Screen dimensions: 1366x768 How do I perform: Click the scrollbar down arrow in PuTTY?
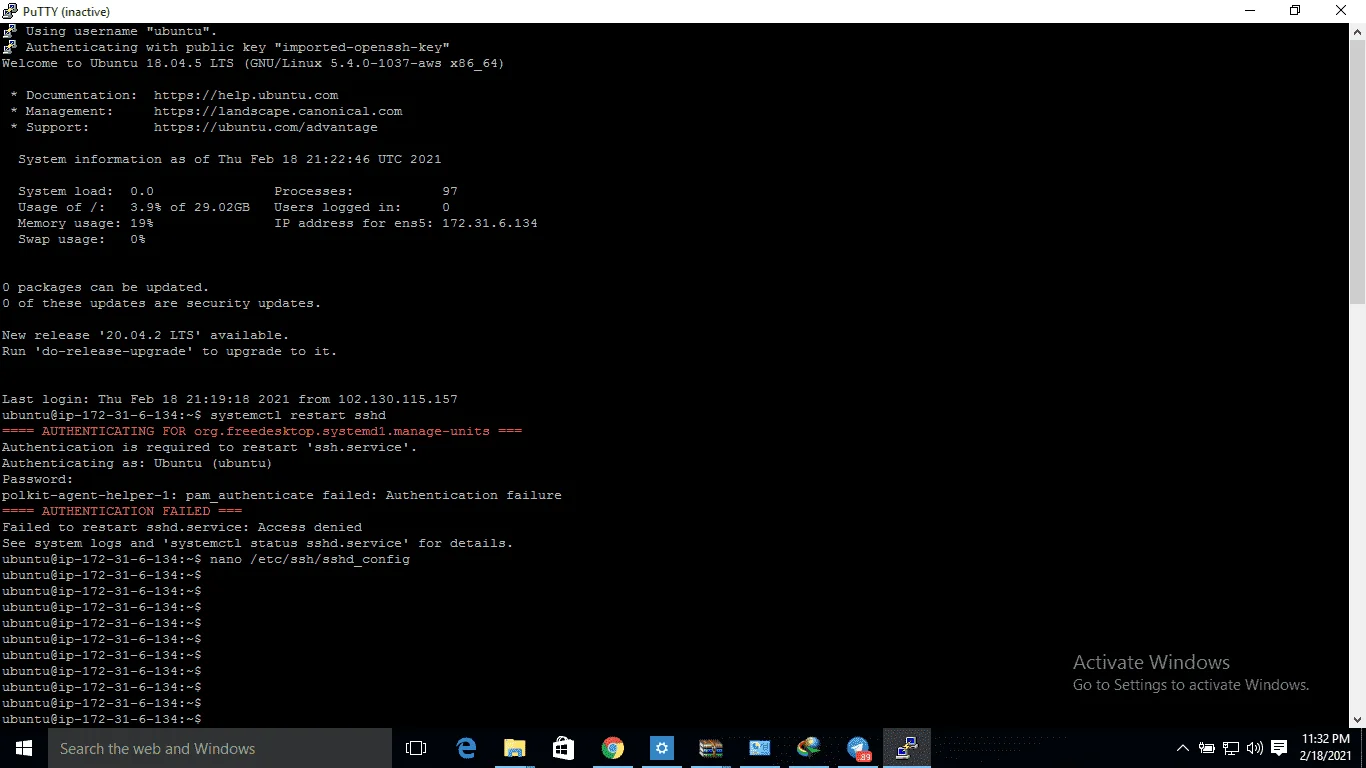click(x=1357, y=719)
